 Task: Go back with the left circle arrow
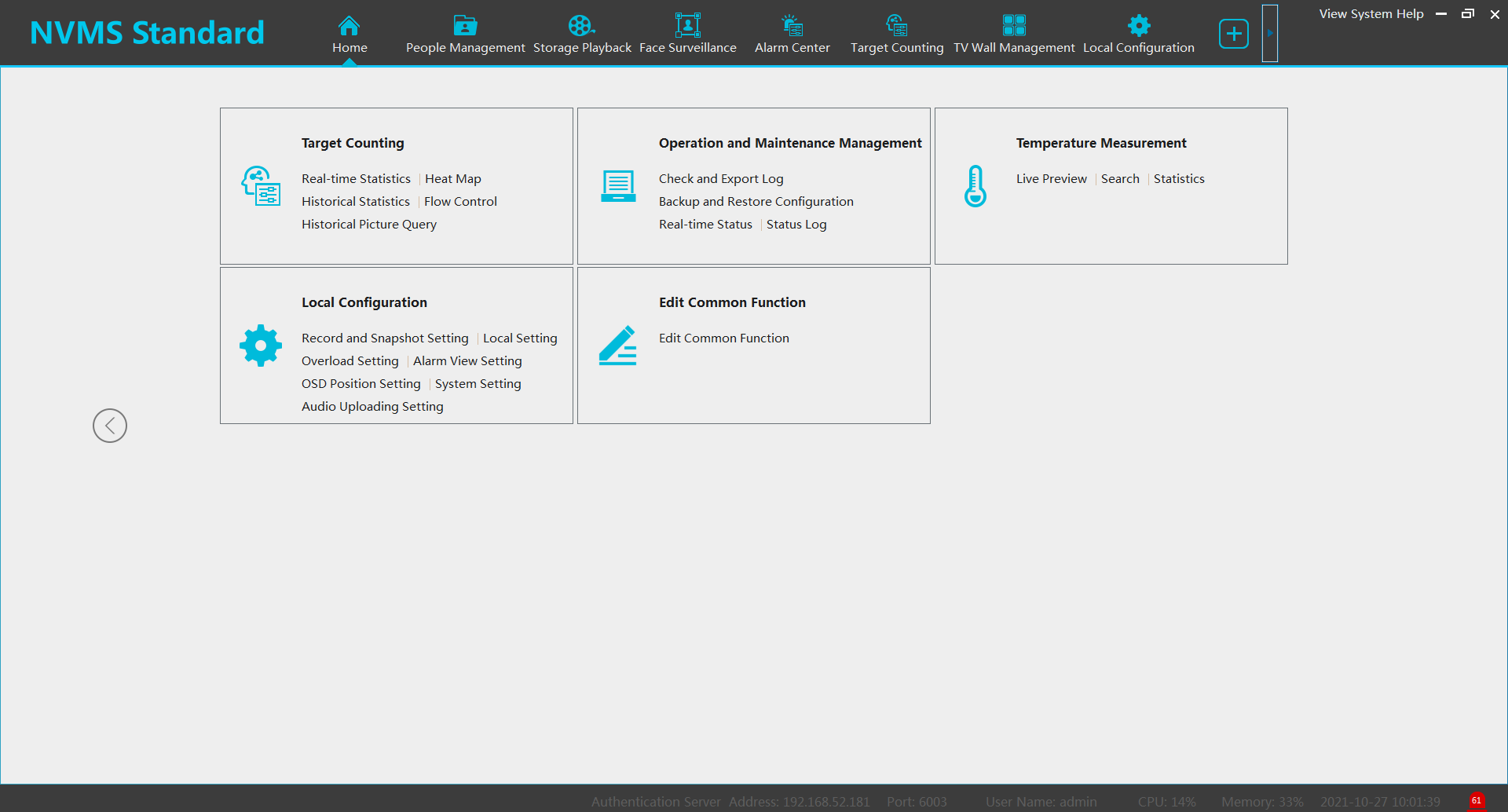click(110, 426)
